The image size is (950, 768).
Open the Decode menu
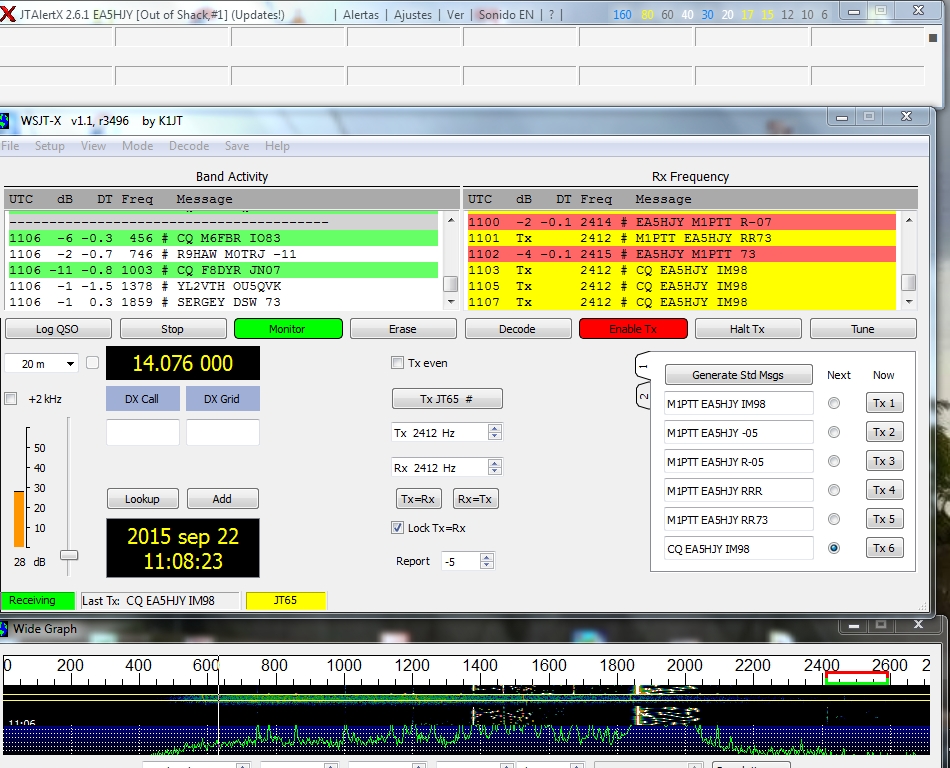coord(189,146)
